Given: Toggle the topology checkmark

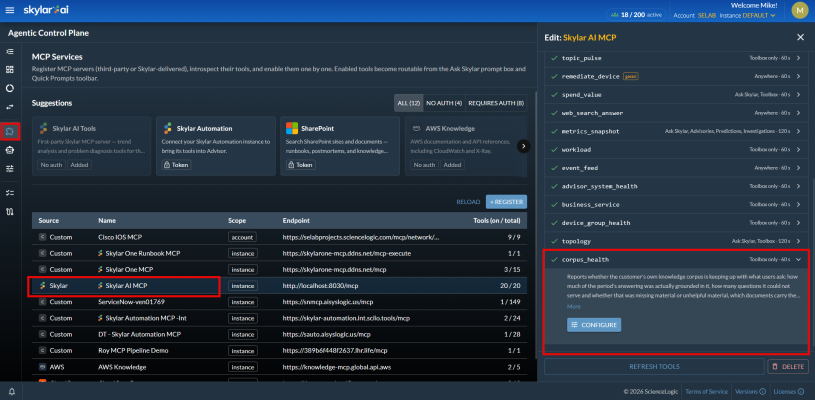Looking at the screenshot, I should [554, 241].
